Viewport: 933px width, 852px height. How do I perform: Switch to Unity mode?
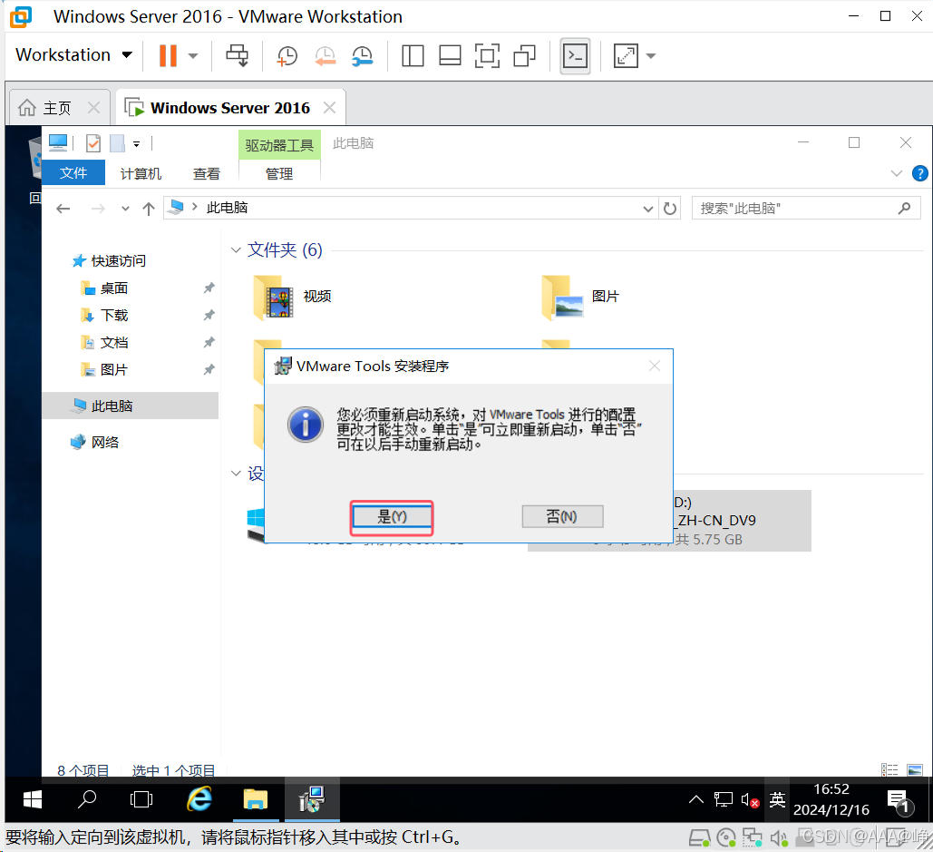coord(524,56)
